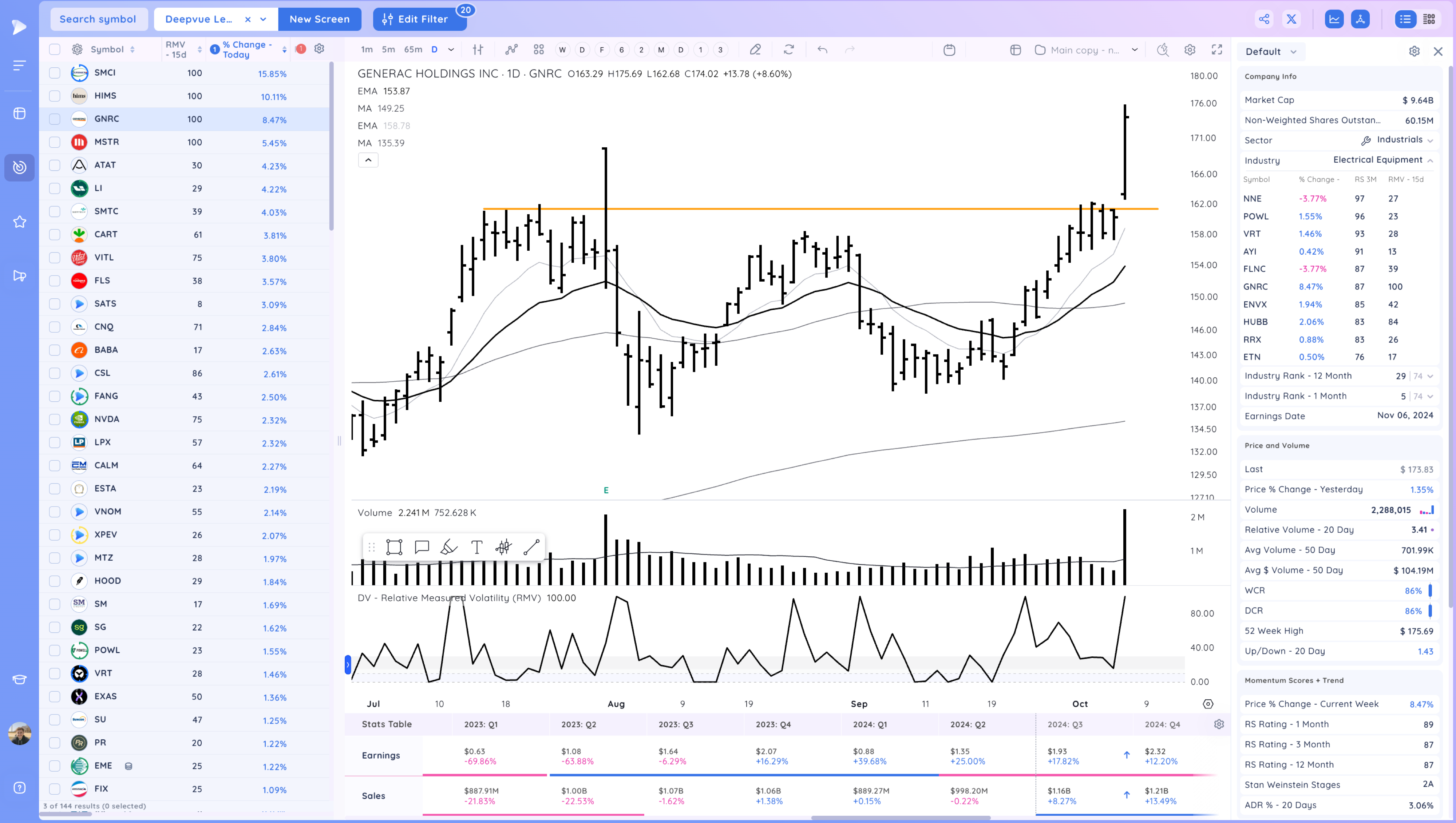The image size is (1456, 823).
Task: Toggle the select-all checkbox in header
Action: tap(54, 50)
